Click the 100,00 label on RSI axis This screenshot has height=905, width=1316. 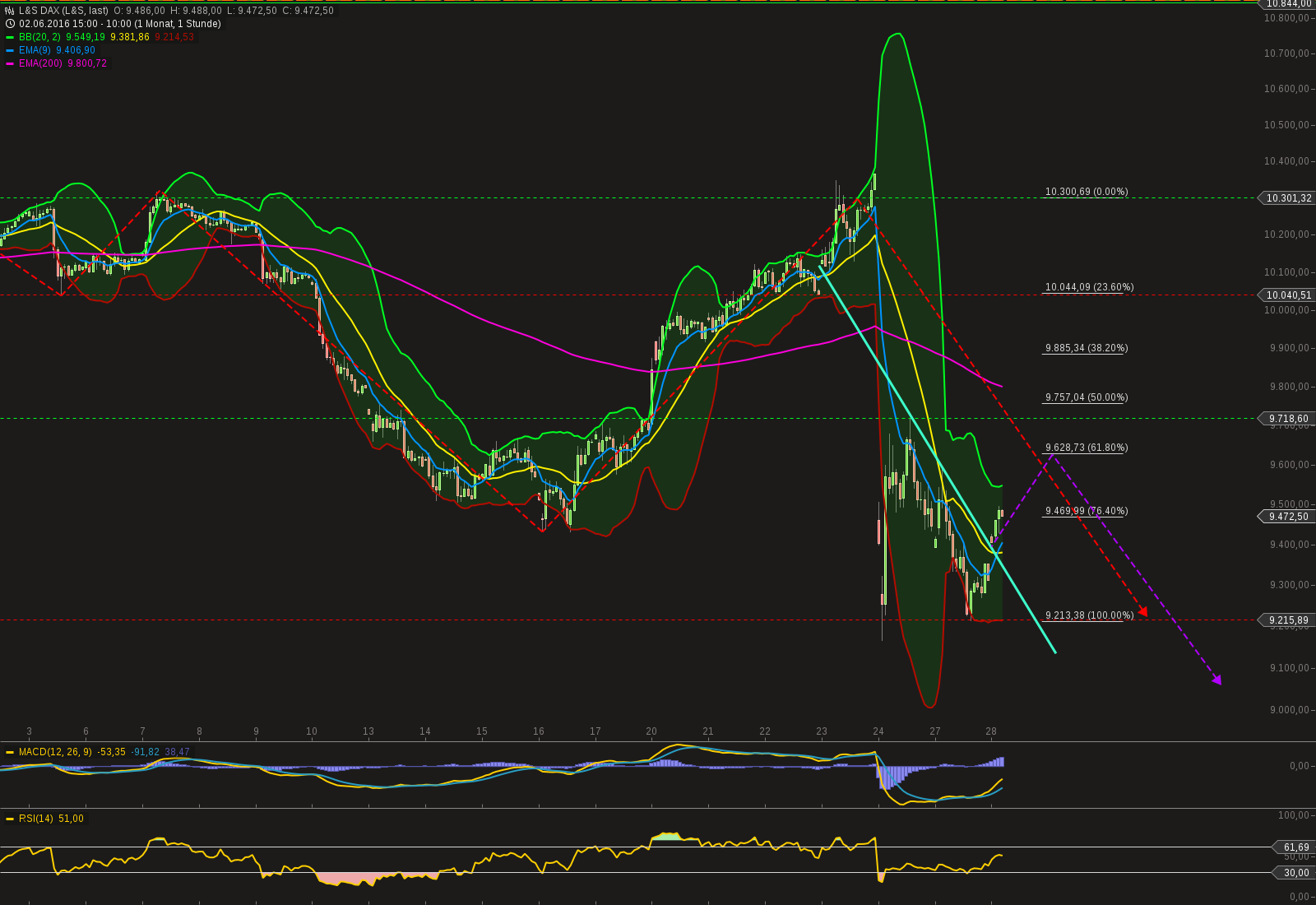point(1293,815)
